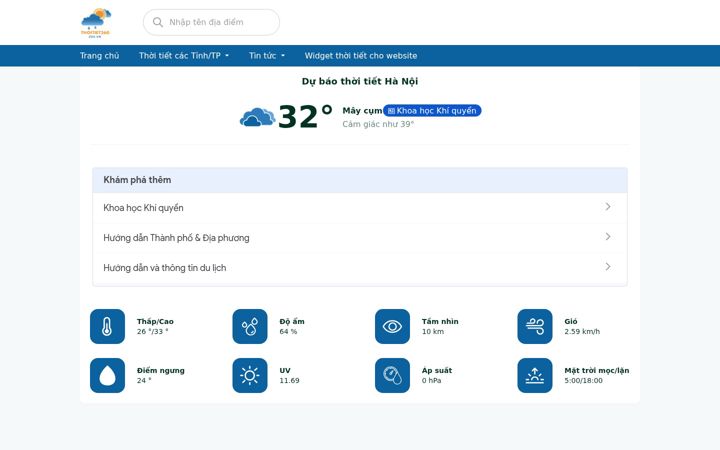The height and width of the screenshot is (450, 720).
Task: Click the dew point drop icon
Action: pyautogui.click(x=107, y=376)
